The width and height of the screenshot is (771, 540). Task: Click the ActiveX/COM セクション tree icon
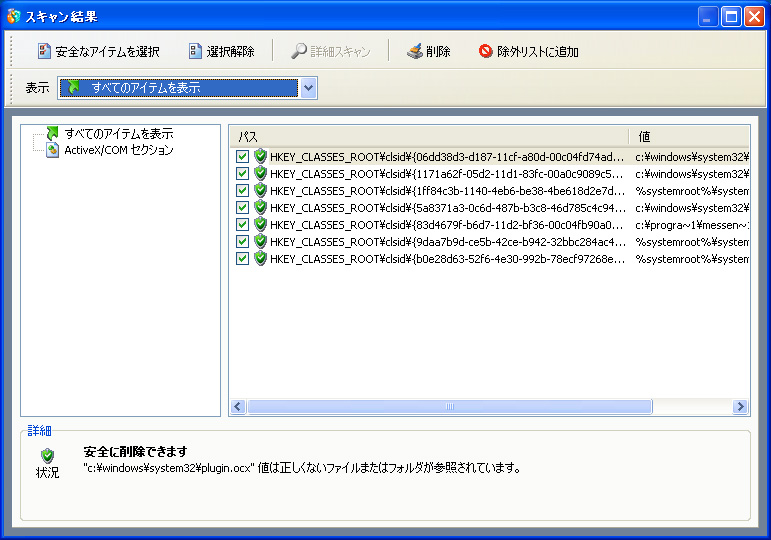52,150
